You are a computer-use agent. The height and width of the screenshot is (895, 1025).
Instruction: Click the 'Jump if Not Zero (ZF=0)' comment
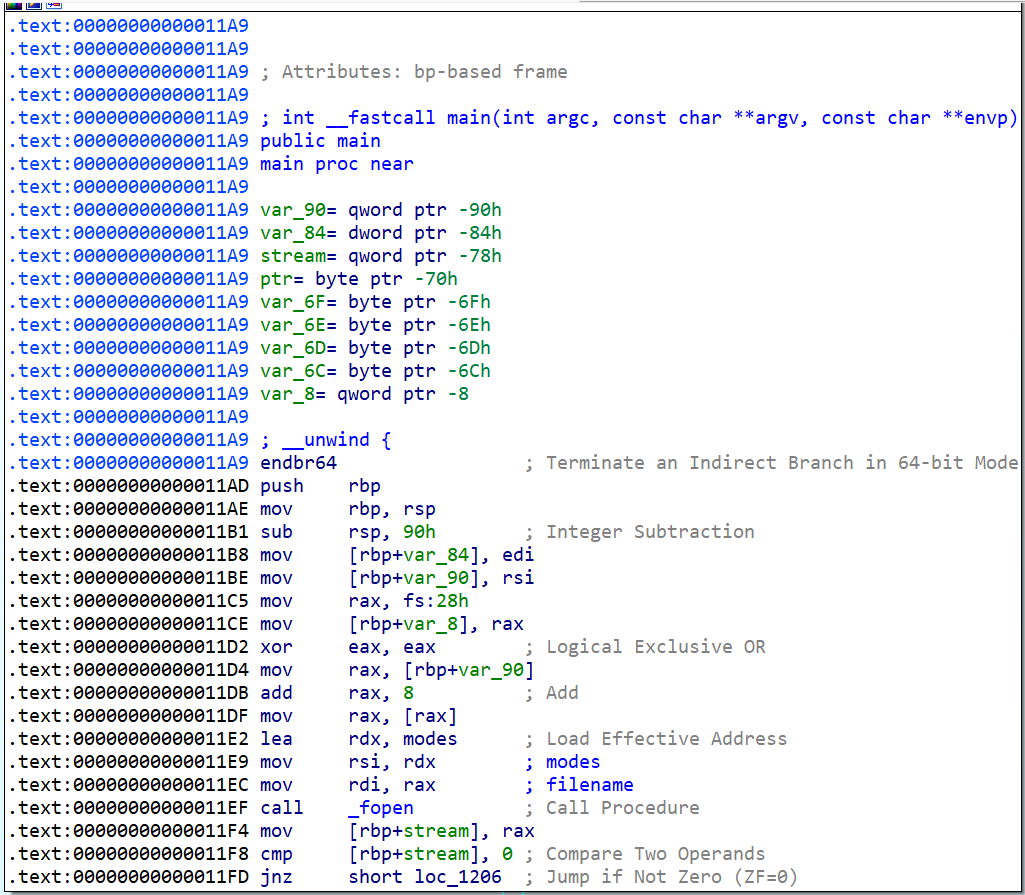click(661, 877)
